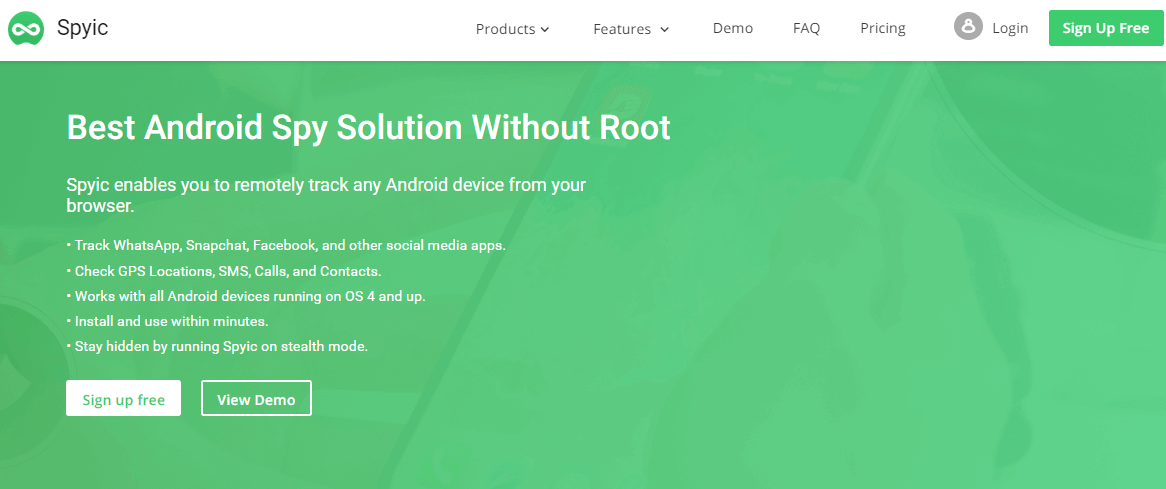
Task: Open the Pricing page
Action: pos(883,28)
